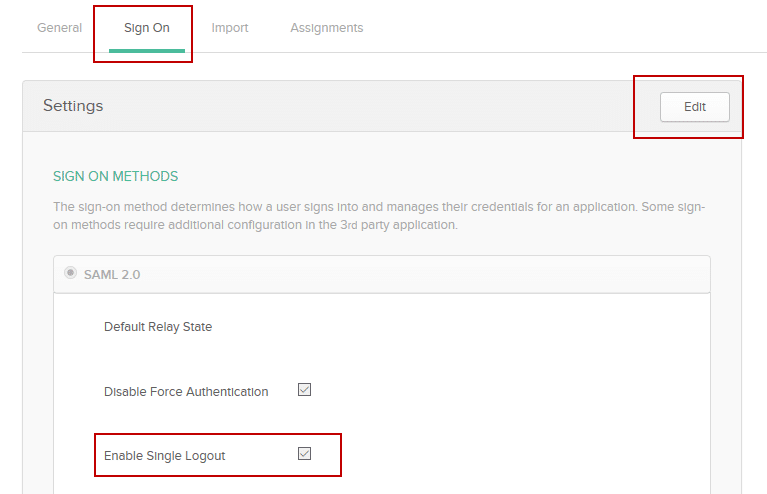Click the SAML 2.0 header bar's blank area
Viewport: 767px width, 494px height.
pos(420,274)
